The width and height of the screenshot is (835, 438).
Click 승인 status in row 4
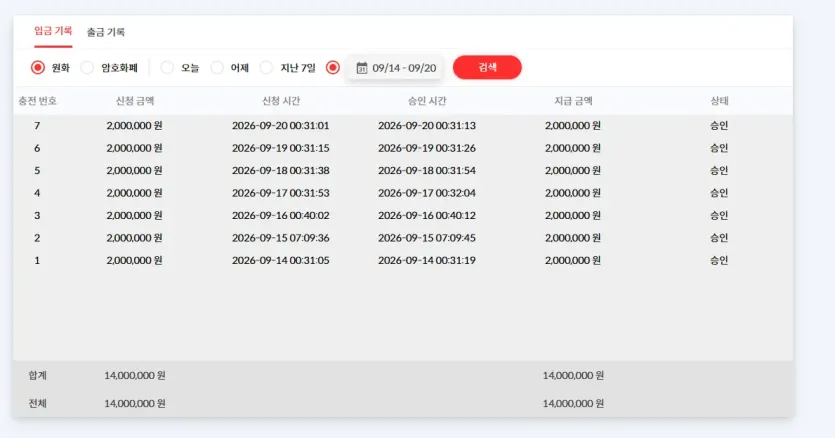pyautogui.click(x=719, y=193)
